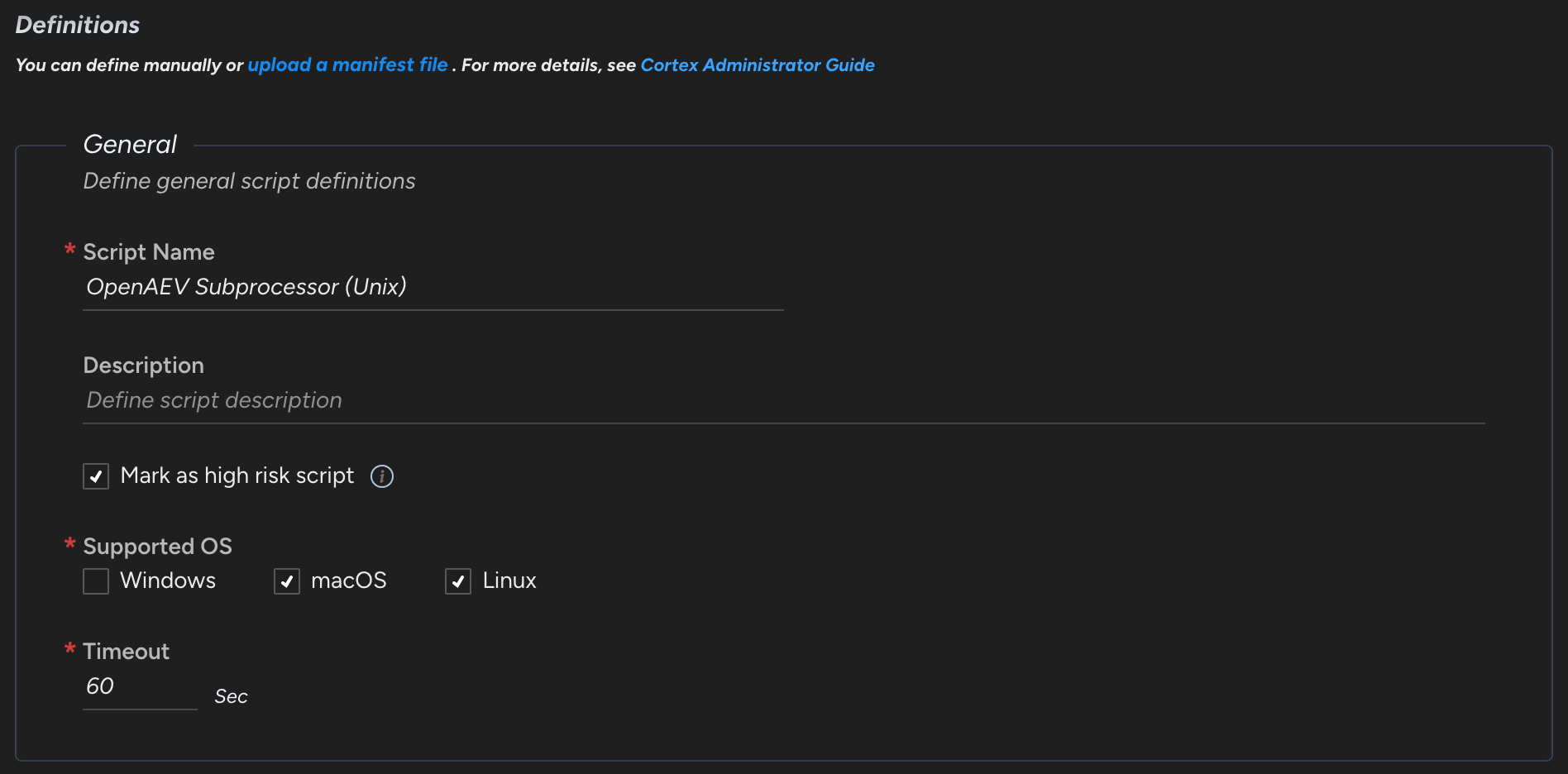Click the macOS label text
Image resolution: width=1568 pixels, height=774 pixels.
pos(349,580)
